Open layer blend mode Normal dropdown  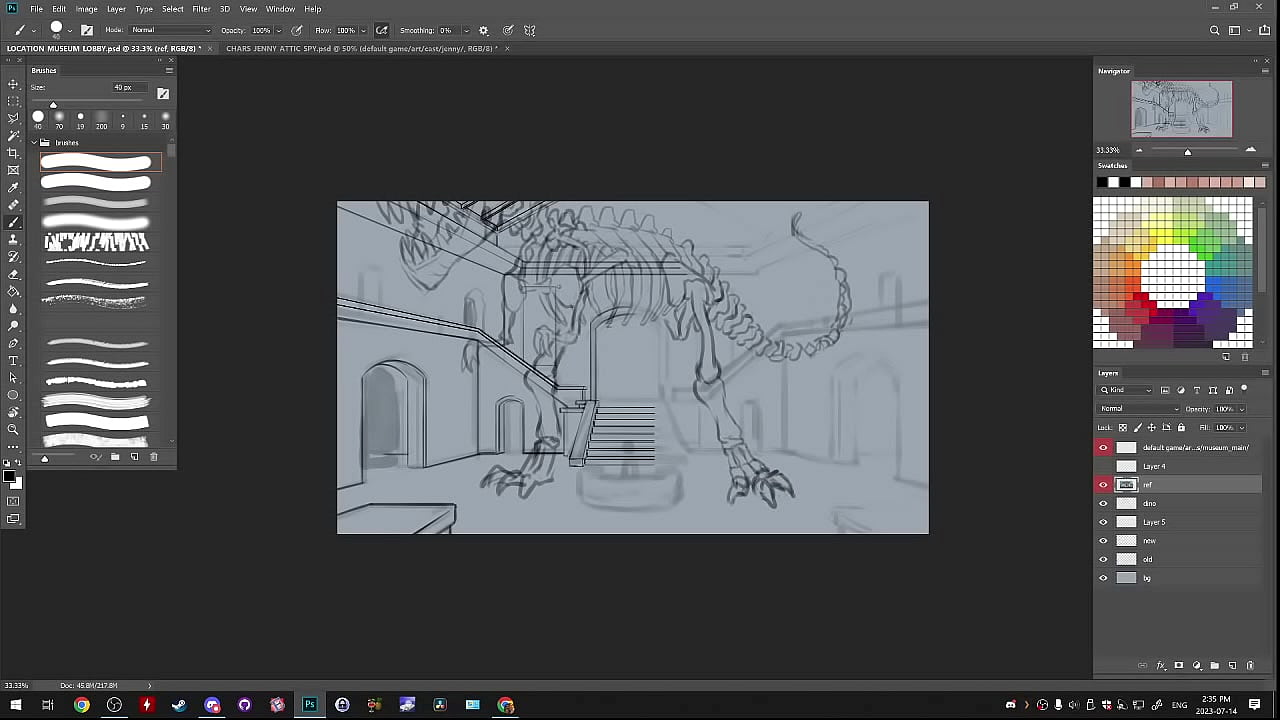1139,408
